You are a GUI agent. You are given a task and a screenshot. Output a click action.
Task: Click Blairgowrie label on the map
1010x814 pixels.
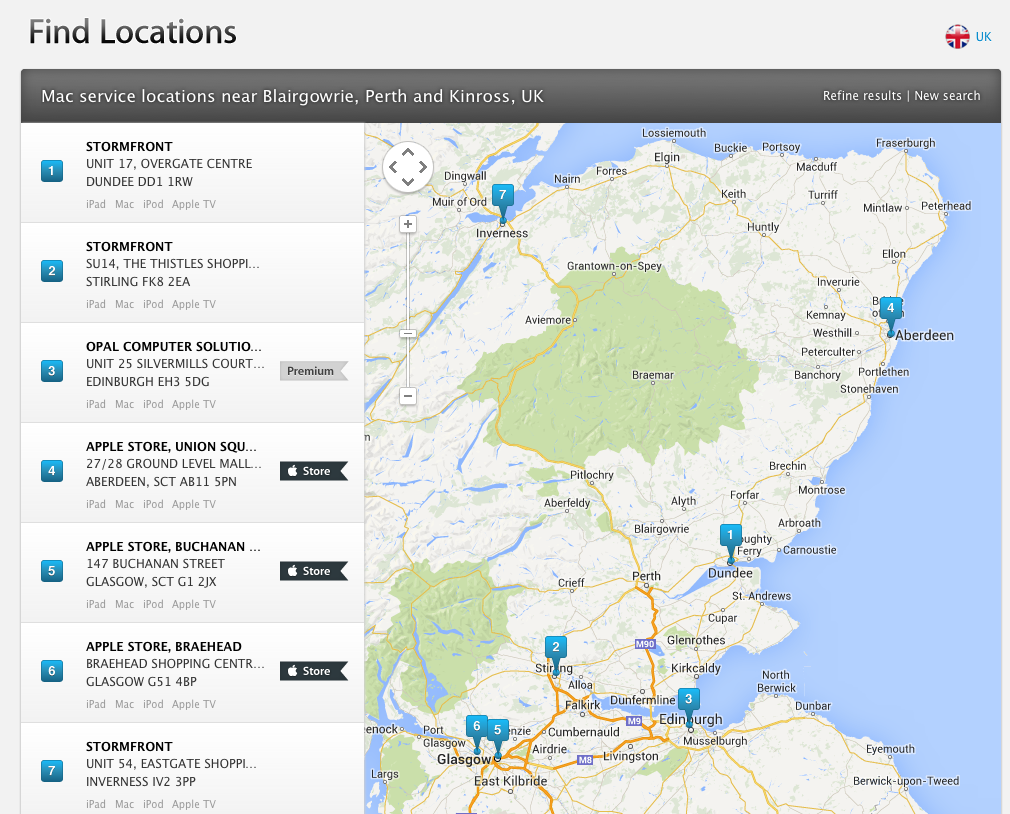click(662, 529)
